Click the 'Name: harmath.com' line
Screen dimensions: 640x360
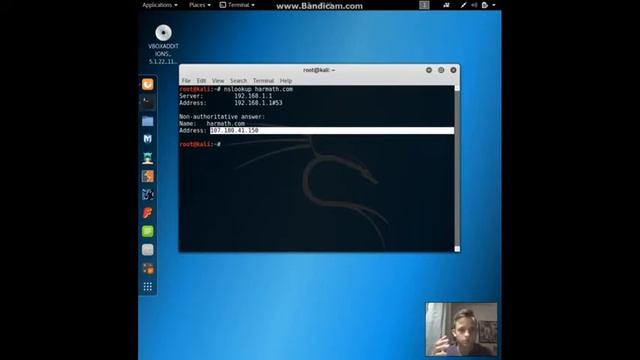pos(212,124)
